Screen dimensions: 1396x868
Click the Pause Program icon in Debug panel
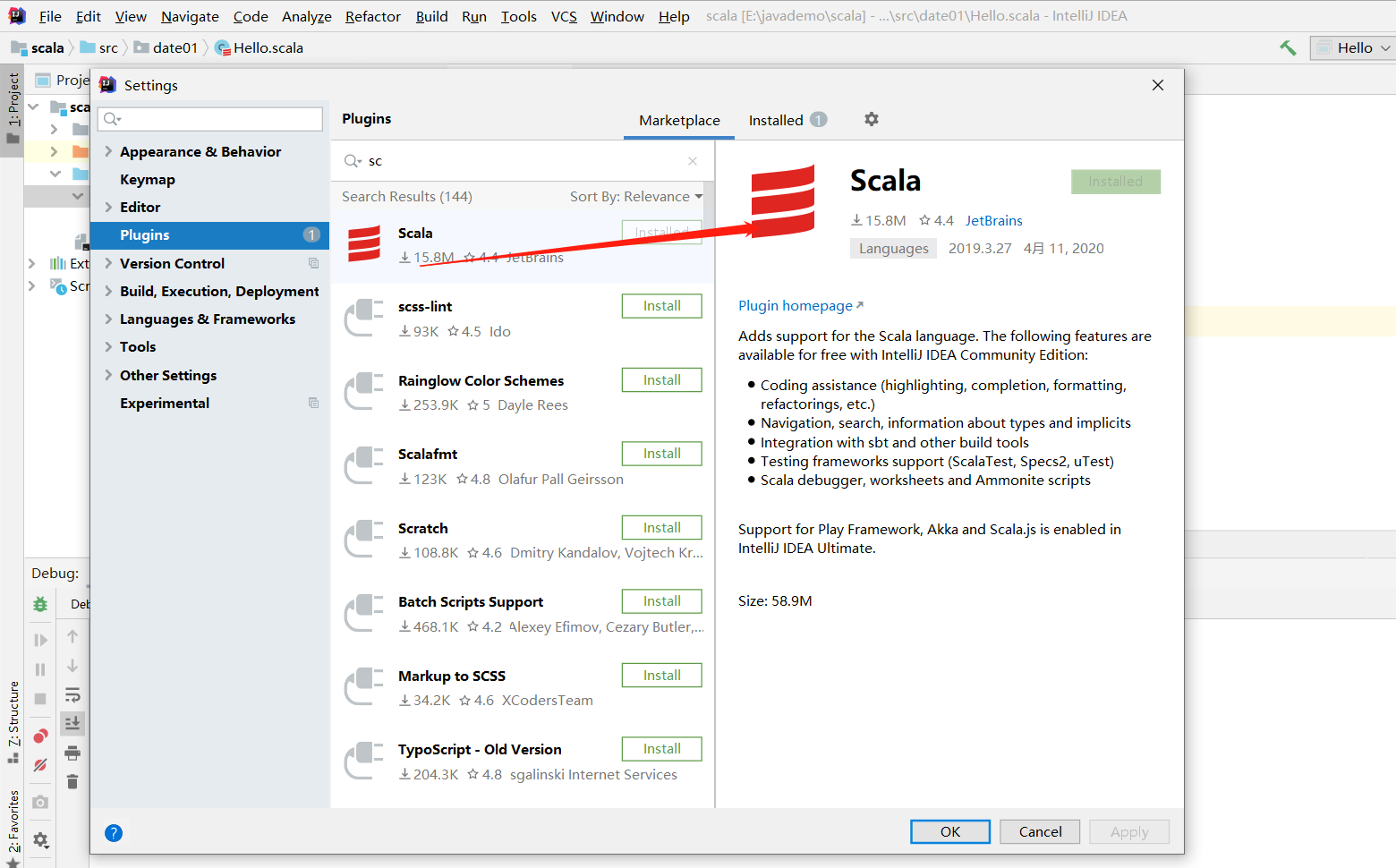40,669
